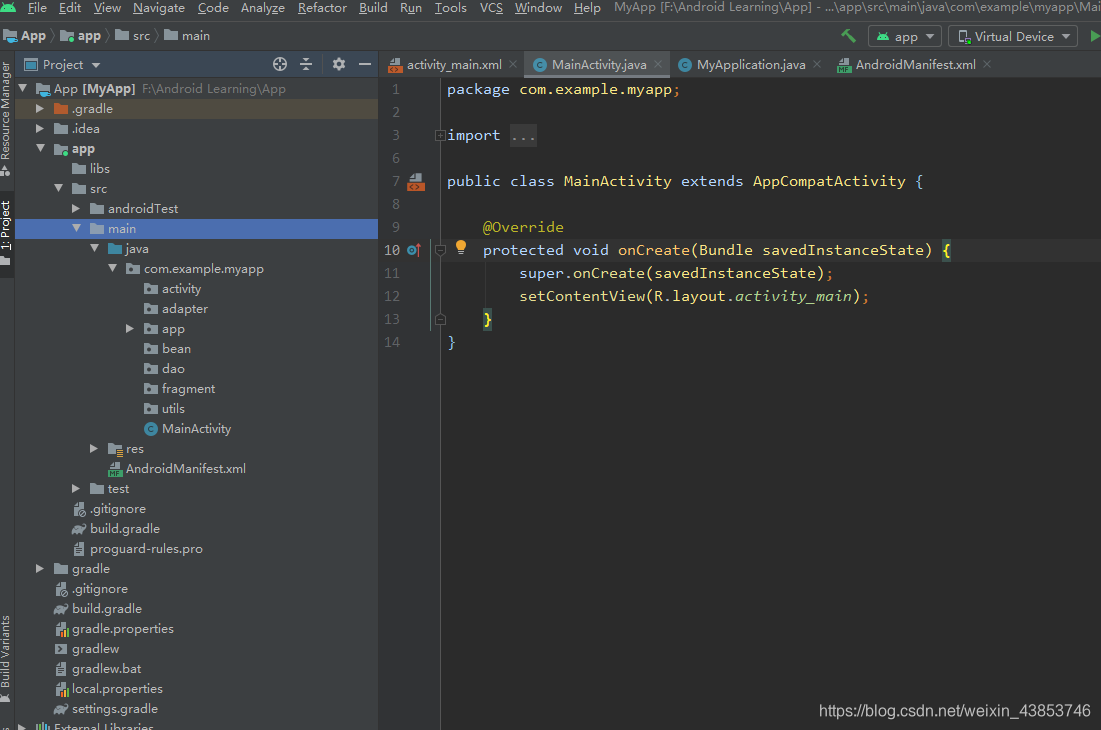Expand the .gradle folder

[40, 109]
